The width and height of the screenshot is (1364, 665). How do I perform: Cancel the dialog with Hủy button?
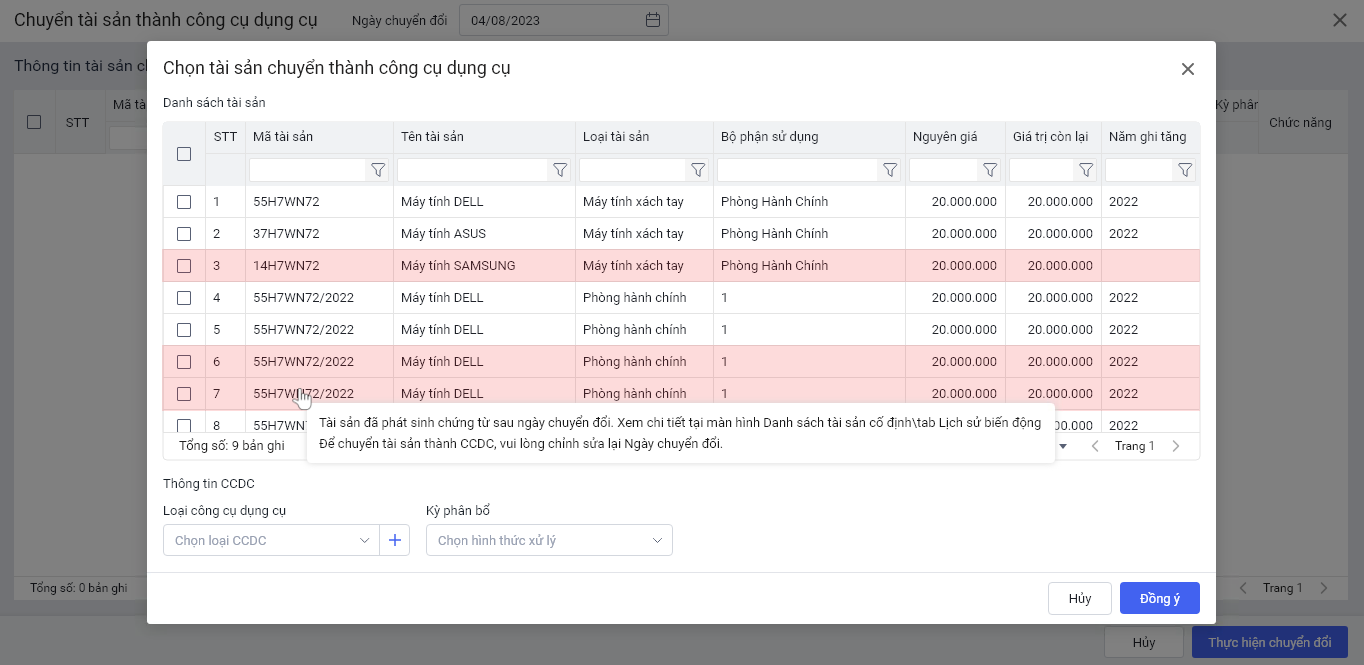1079,598
